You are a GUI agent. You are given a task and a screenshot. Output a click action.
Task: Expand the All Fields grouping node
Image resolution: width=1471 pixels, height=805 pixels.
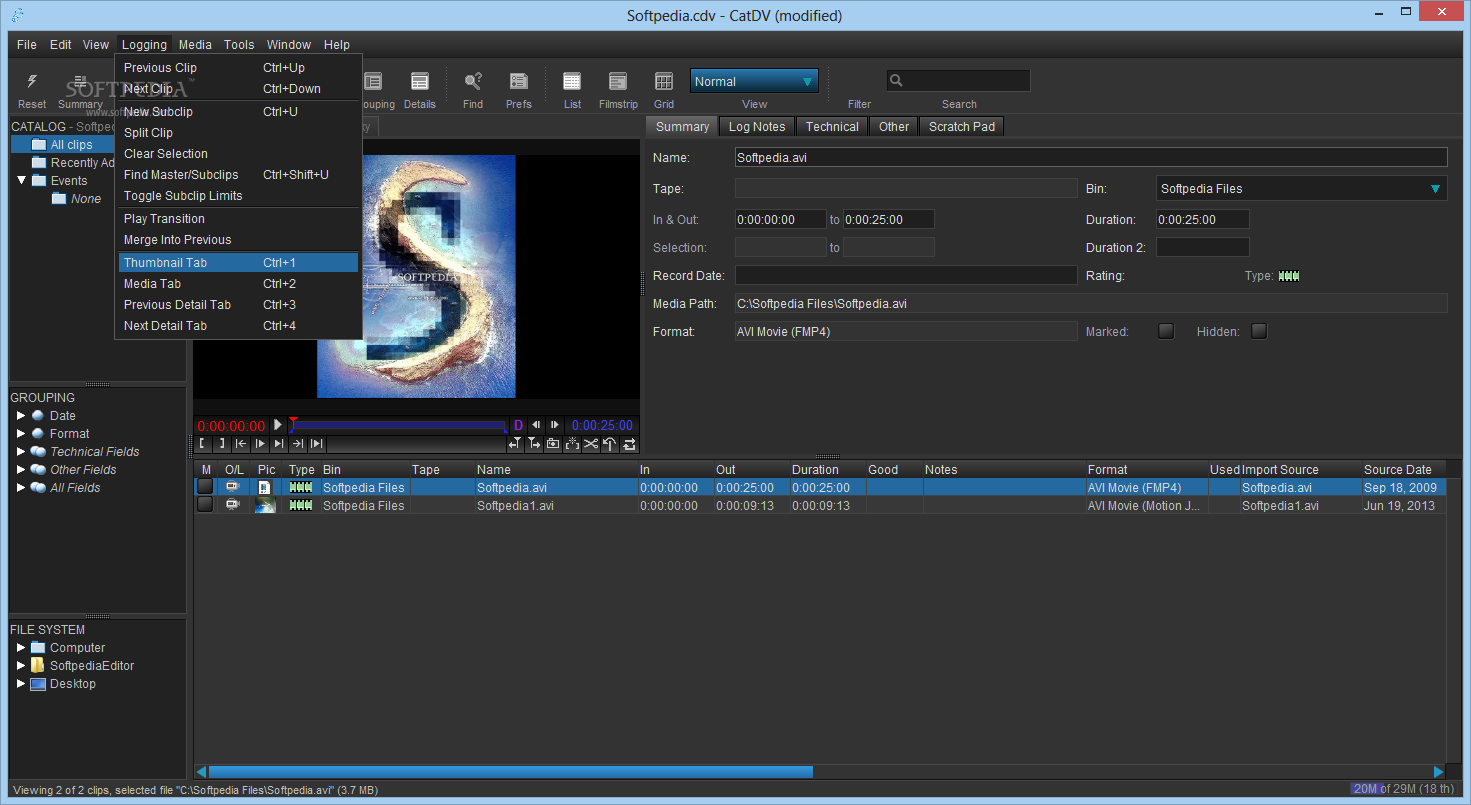pyautogui.click(x=22, y=488)
